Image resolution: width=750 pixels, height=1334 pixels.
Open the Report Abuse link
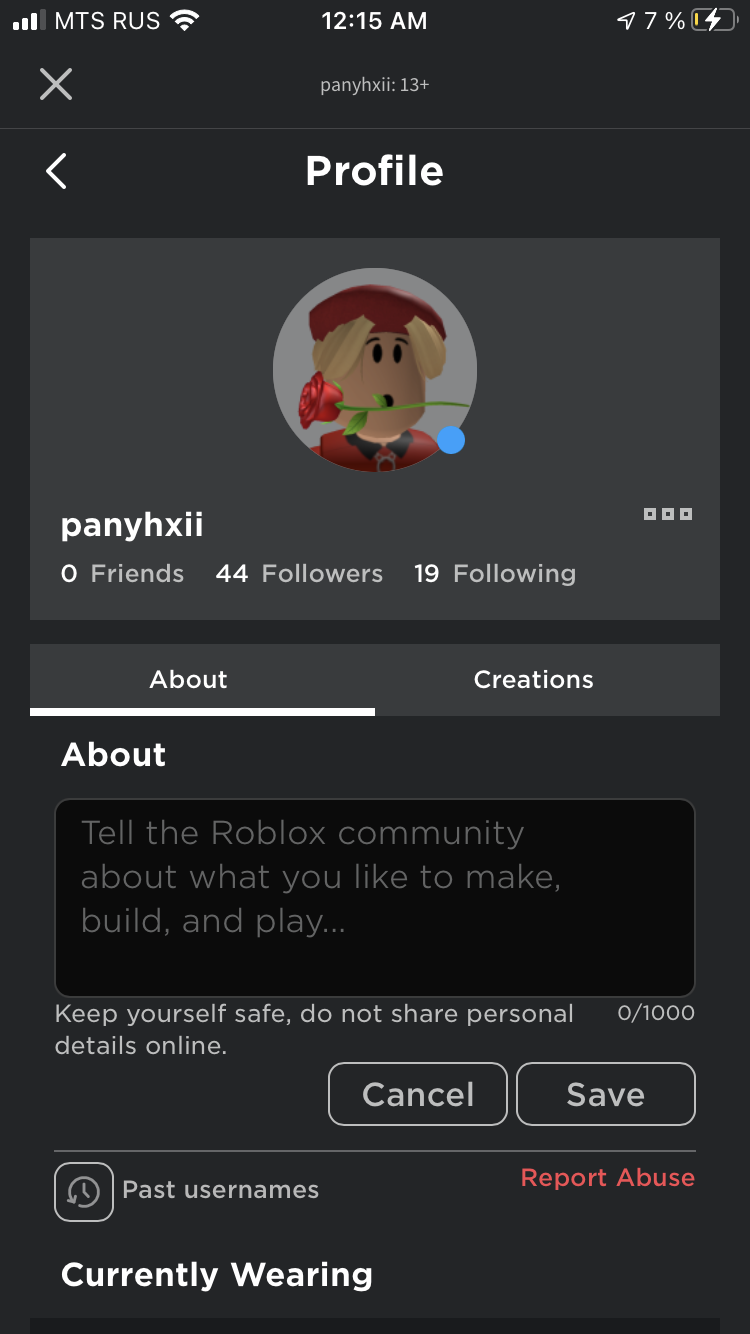point(608,1178)
